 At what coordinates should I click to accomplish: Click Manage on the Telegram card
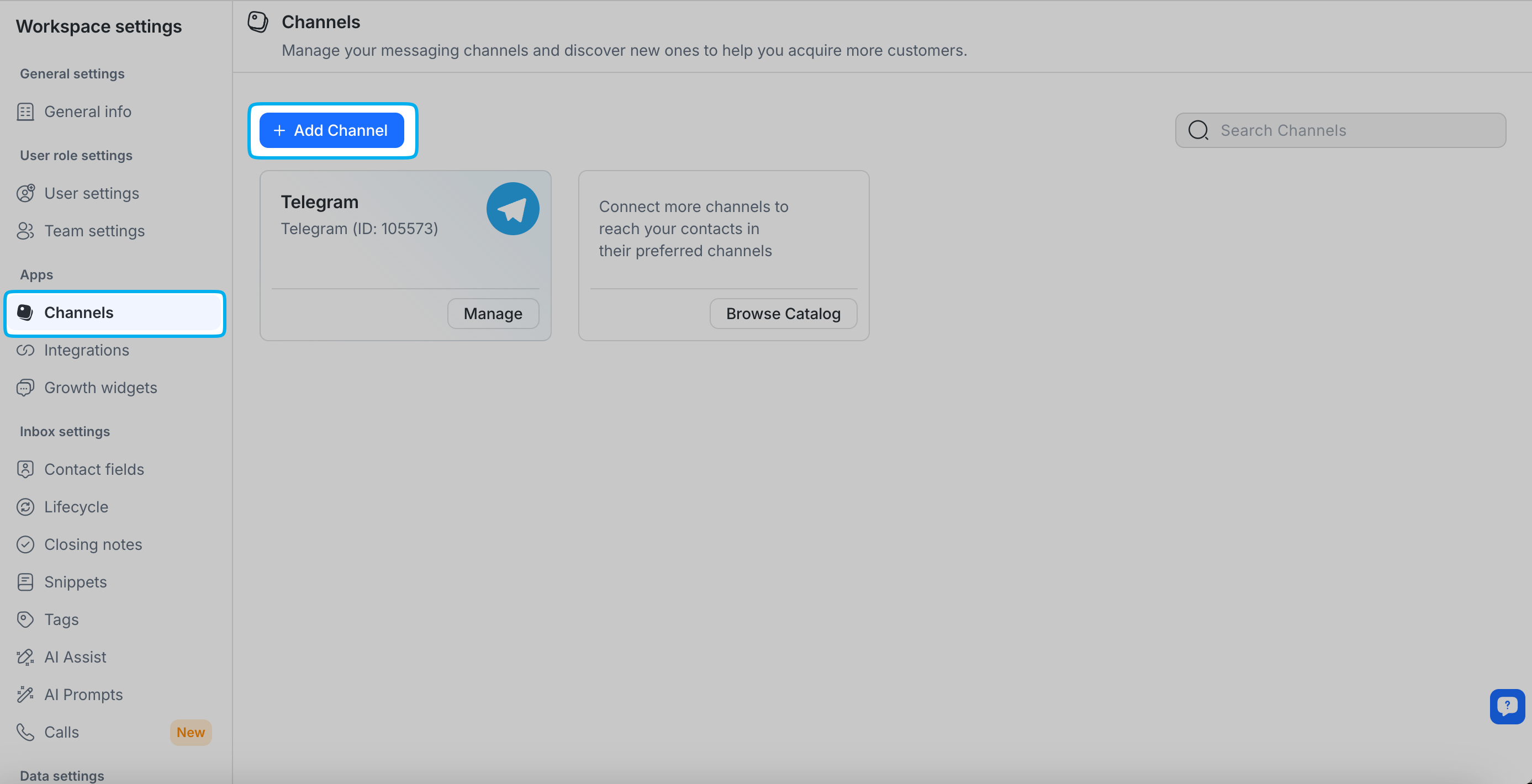tap(493, 313)
